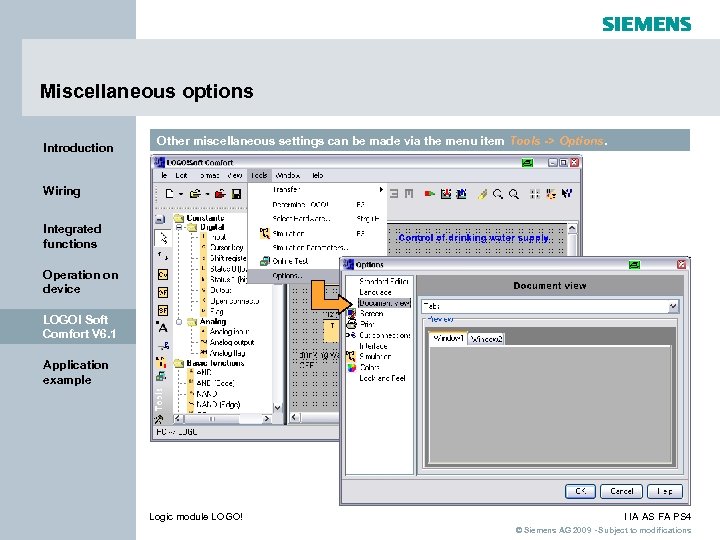Open the Tabs dropdown in Document view
The width and height of the screenshot is (720, 540).
tap(673, 306)
